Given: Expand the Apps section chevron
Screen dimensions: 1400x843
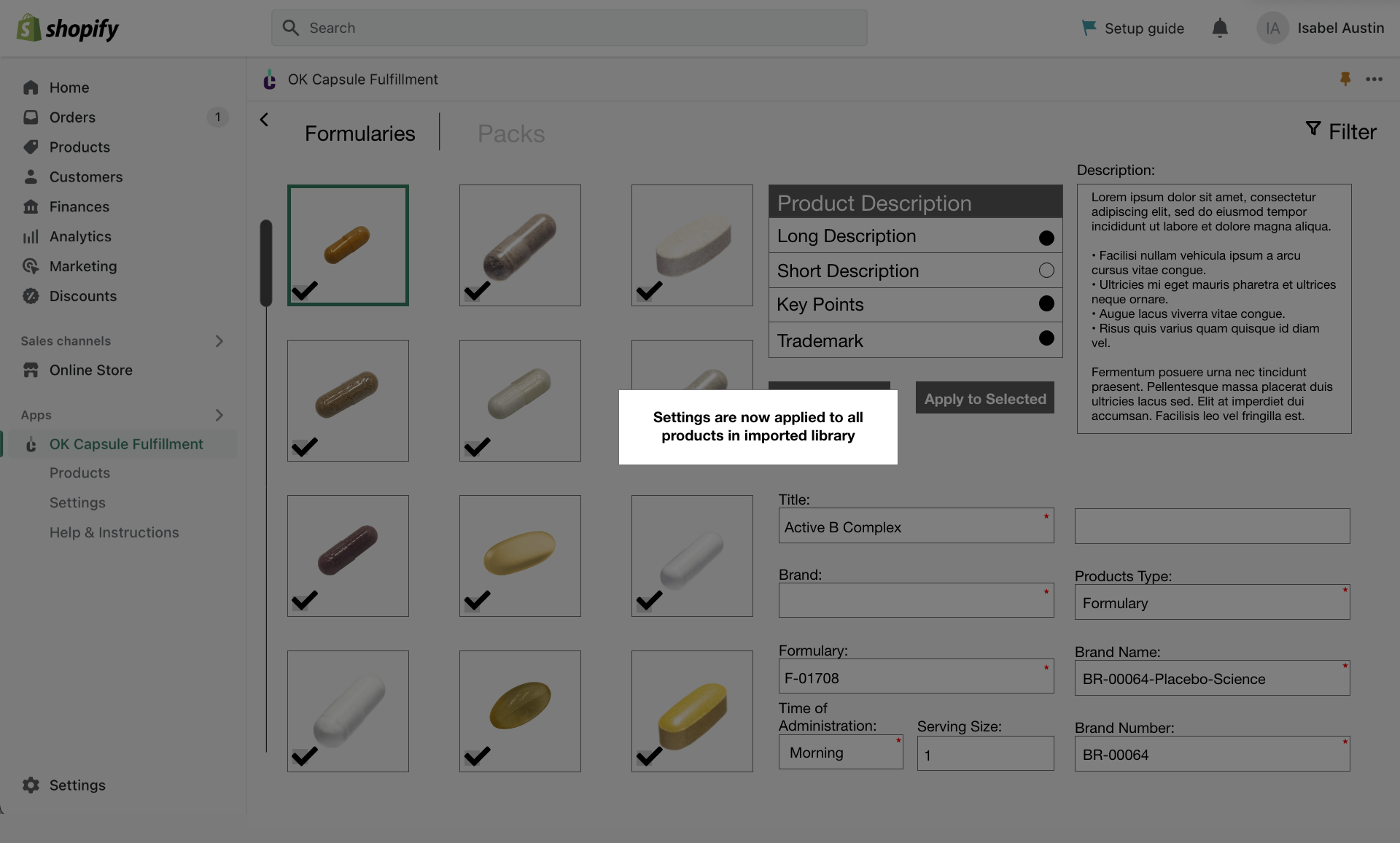Looking at the screenshot, I should click(219, 415).
